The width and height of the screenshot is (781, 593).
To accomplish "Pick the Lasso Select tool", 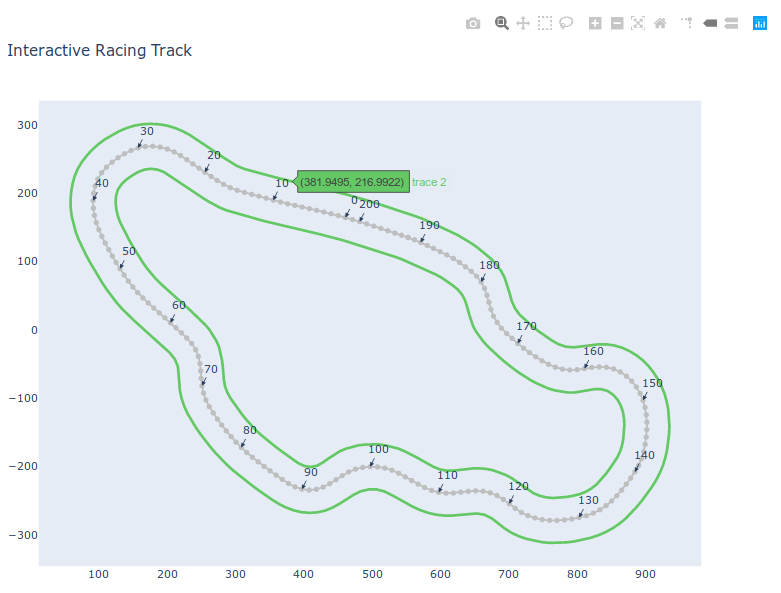I will click(566, 23).
